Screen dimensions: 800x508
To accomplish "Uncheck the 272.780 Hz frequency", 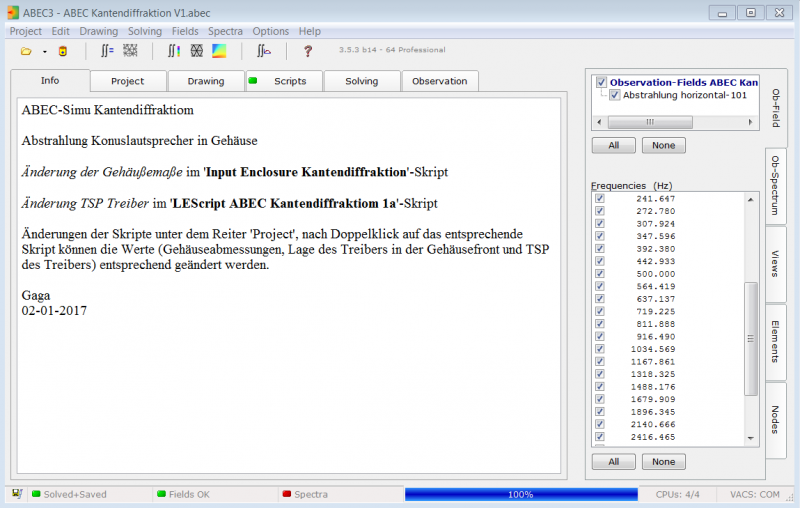I will (599, 211).
